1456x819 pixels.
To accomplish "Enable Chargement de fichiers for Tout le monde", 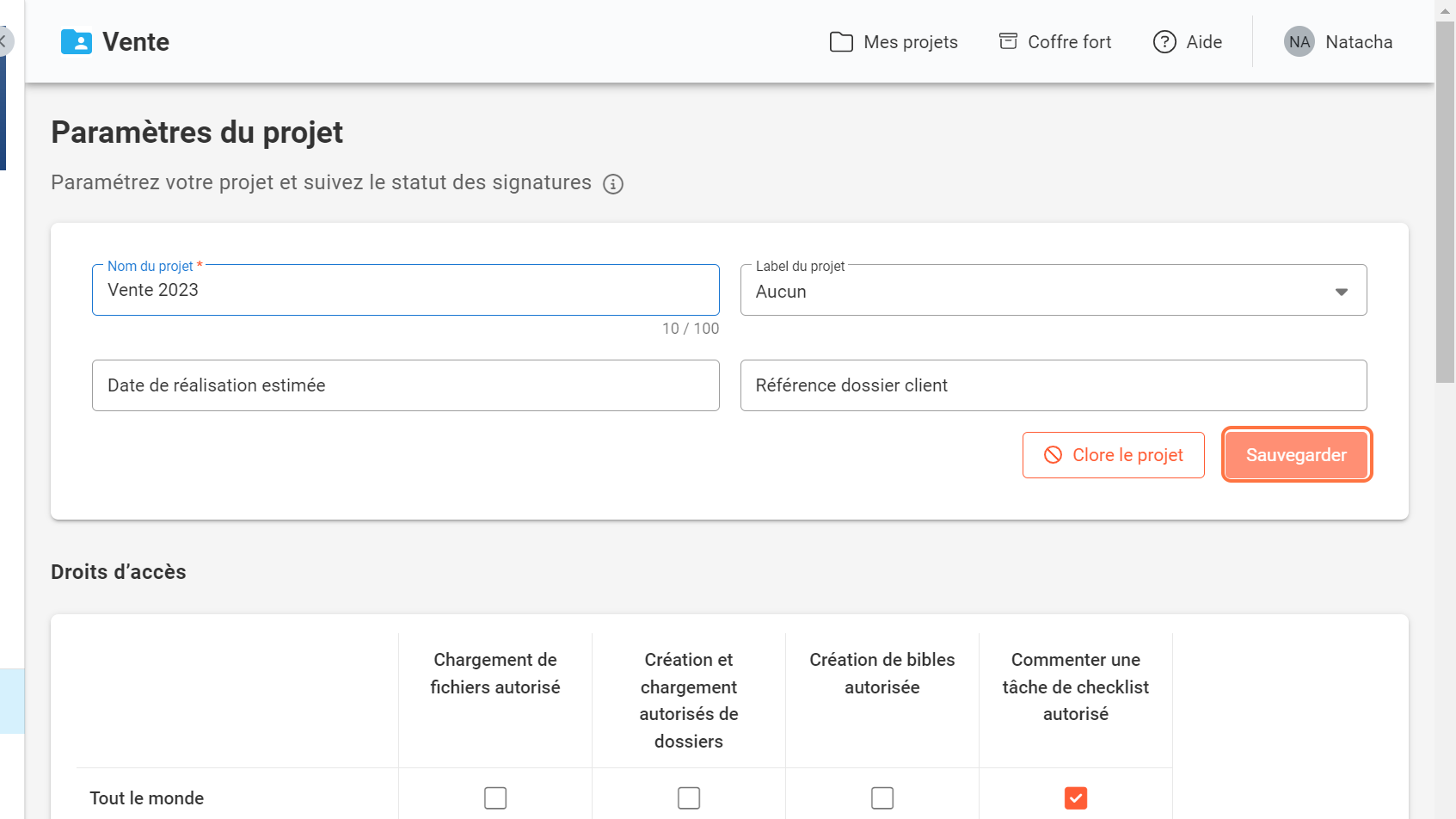I will (x=495, y=798).
